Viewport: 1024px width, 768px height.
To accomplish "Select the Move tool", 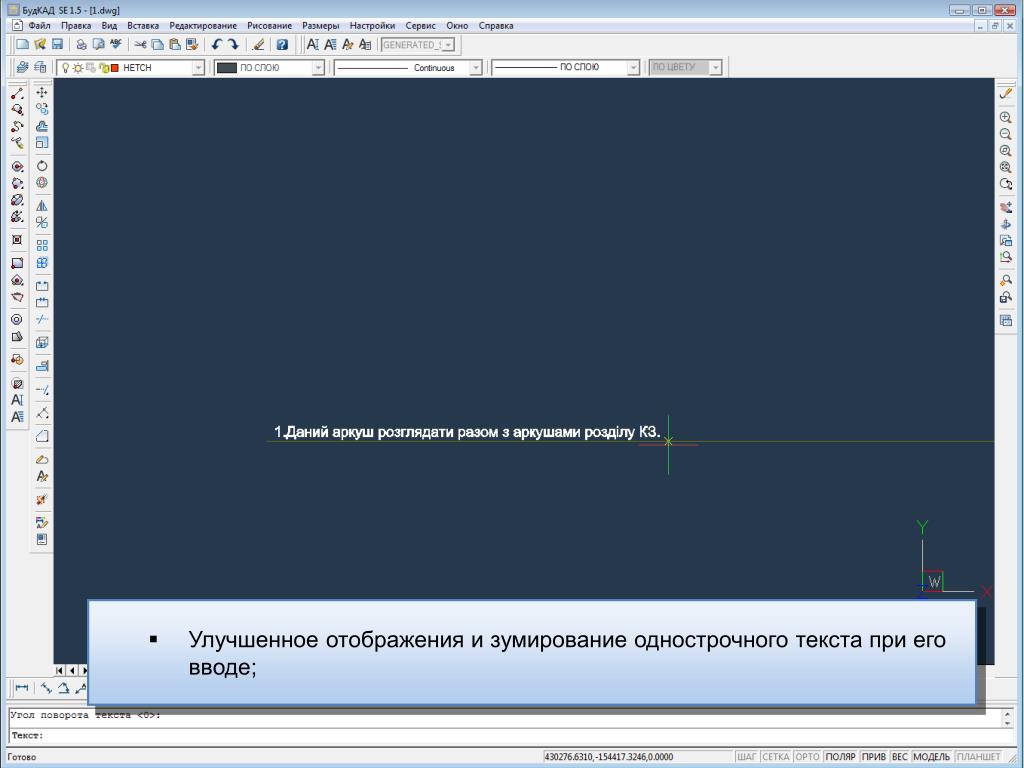I will coord(42,92).
